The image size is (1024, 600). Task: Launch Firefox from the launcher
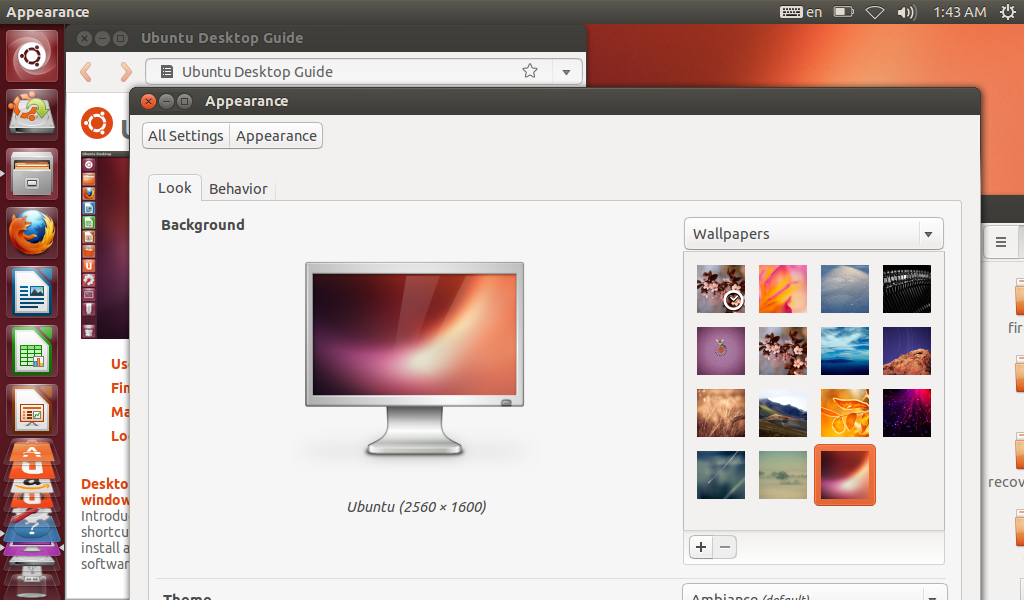point(33,234)
